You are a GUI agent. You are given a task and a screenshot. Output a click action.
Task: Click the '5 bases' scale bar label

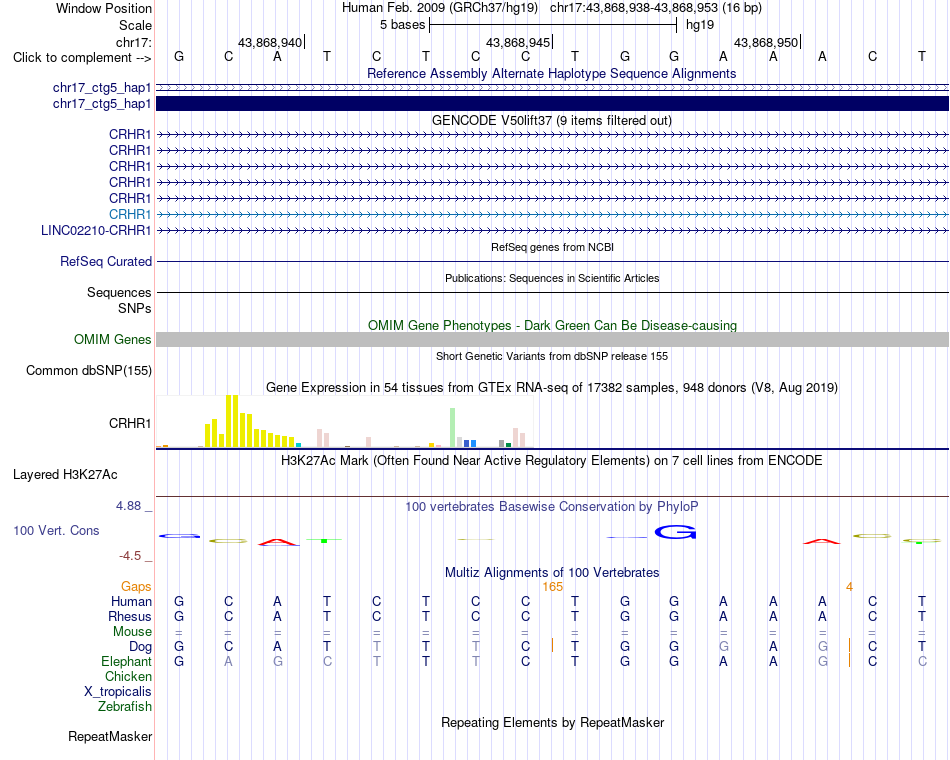tap(402, 25)
